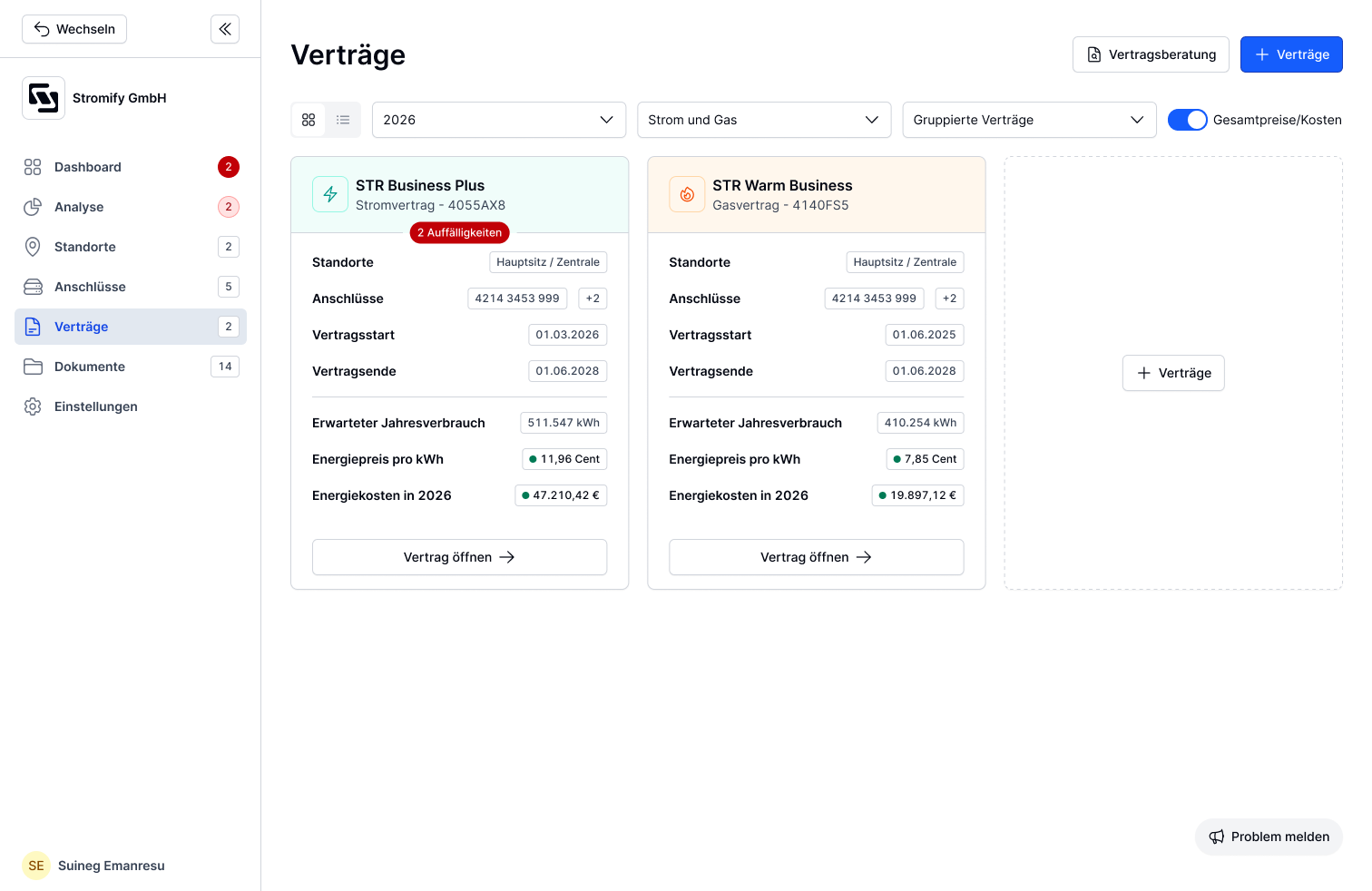Click the flame icon on STR Warm Business
This screenshot has width=1372, height=891.
[x=687, y=194]
